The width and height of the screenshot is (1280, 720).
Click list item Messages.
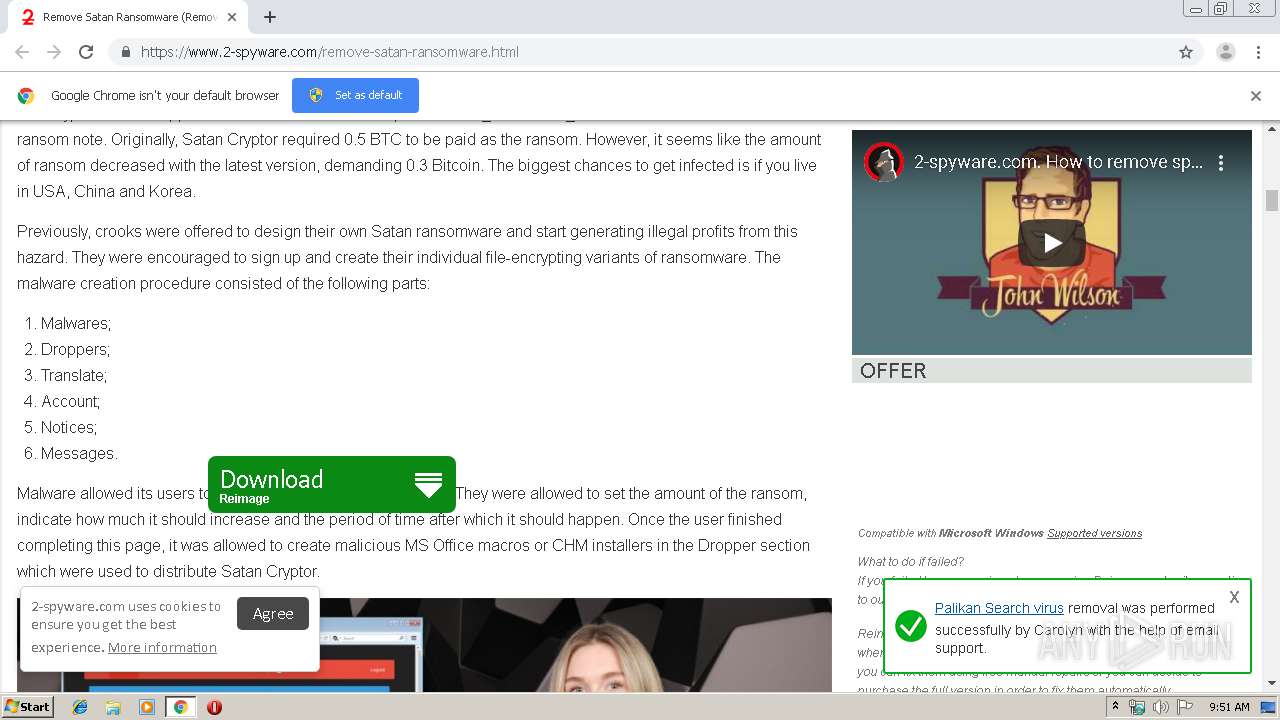79,453
